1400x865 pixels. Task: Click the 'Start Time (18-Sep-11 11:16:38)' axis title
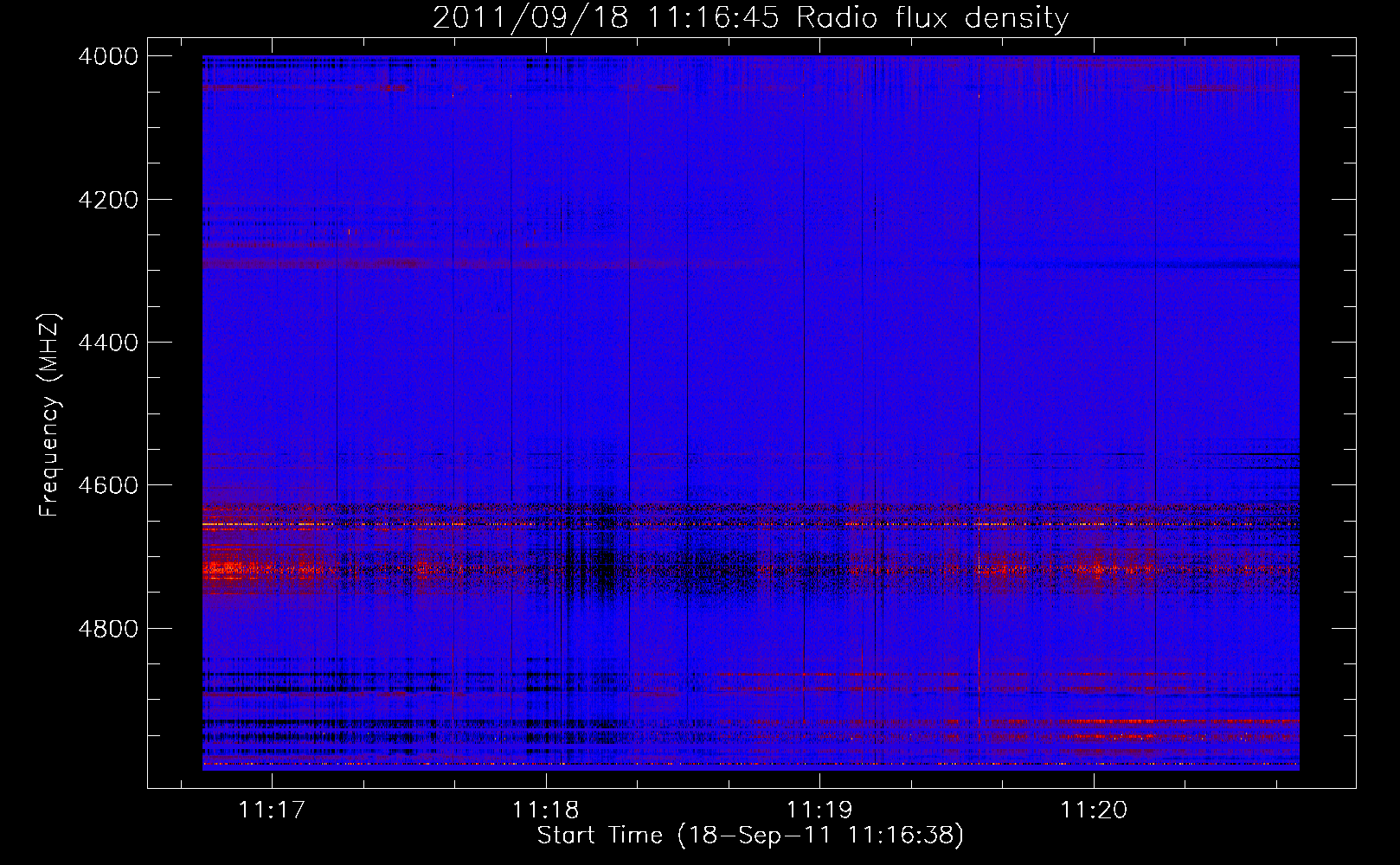coord(750,836)
